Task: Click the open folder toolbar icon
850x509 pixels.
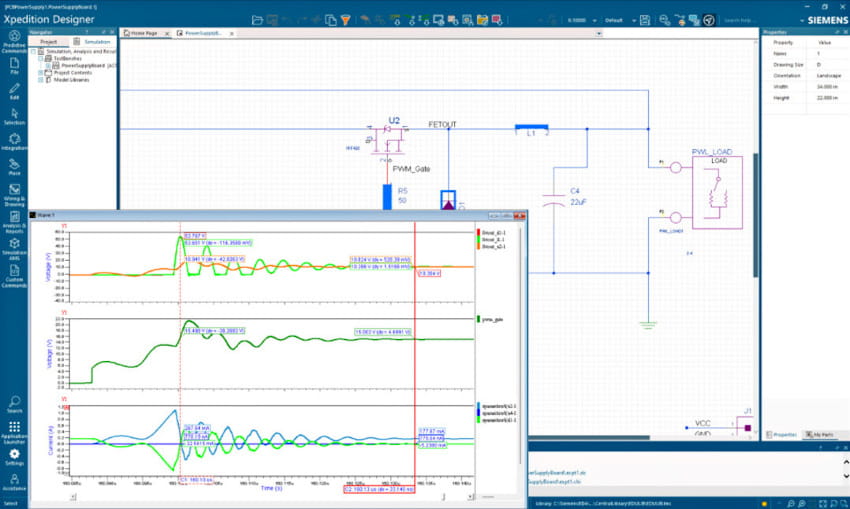Action: pos(258,19)
